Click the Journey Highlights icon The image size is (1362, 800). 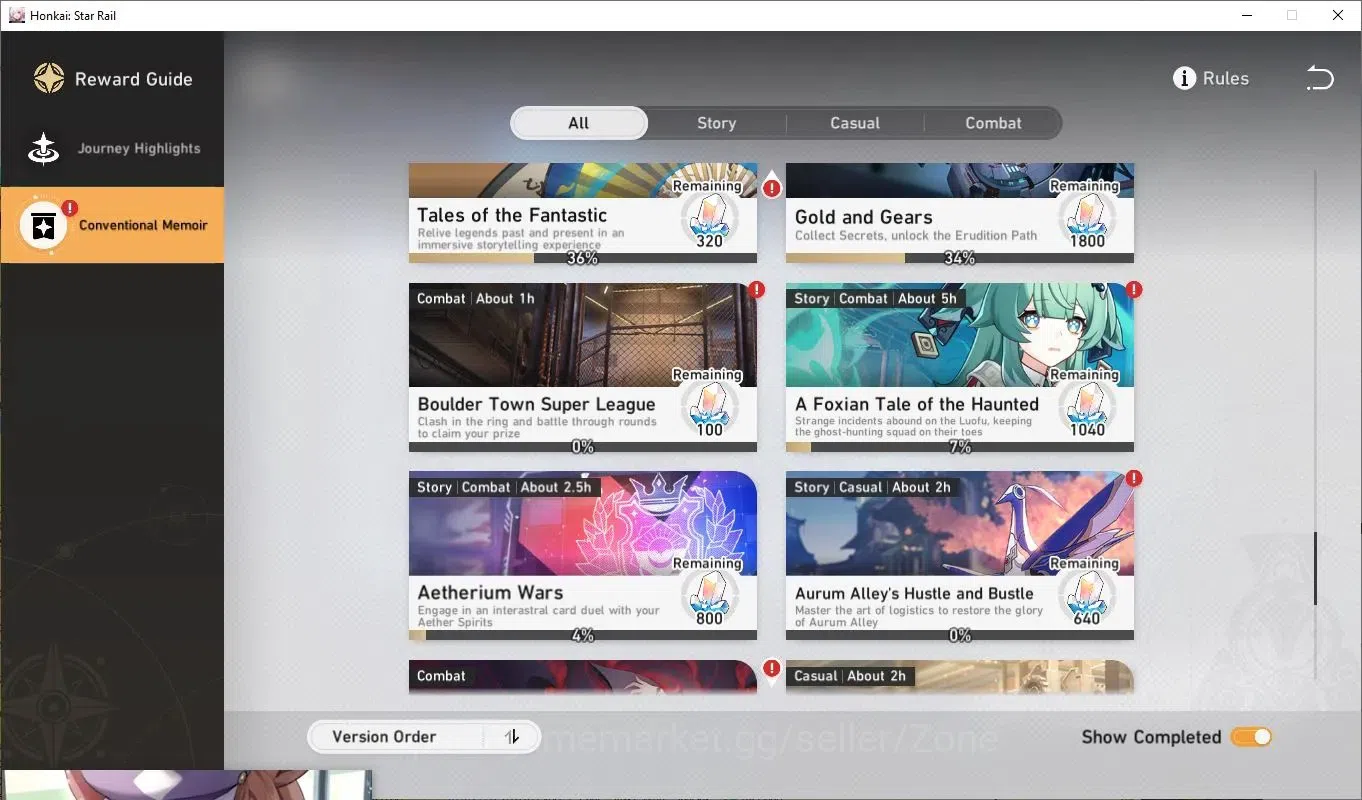click(x=43, y=149)
